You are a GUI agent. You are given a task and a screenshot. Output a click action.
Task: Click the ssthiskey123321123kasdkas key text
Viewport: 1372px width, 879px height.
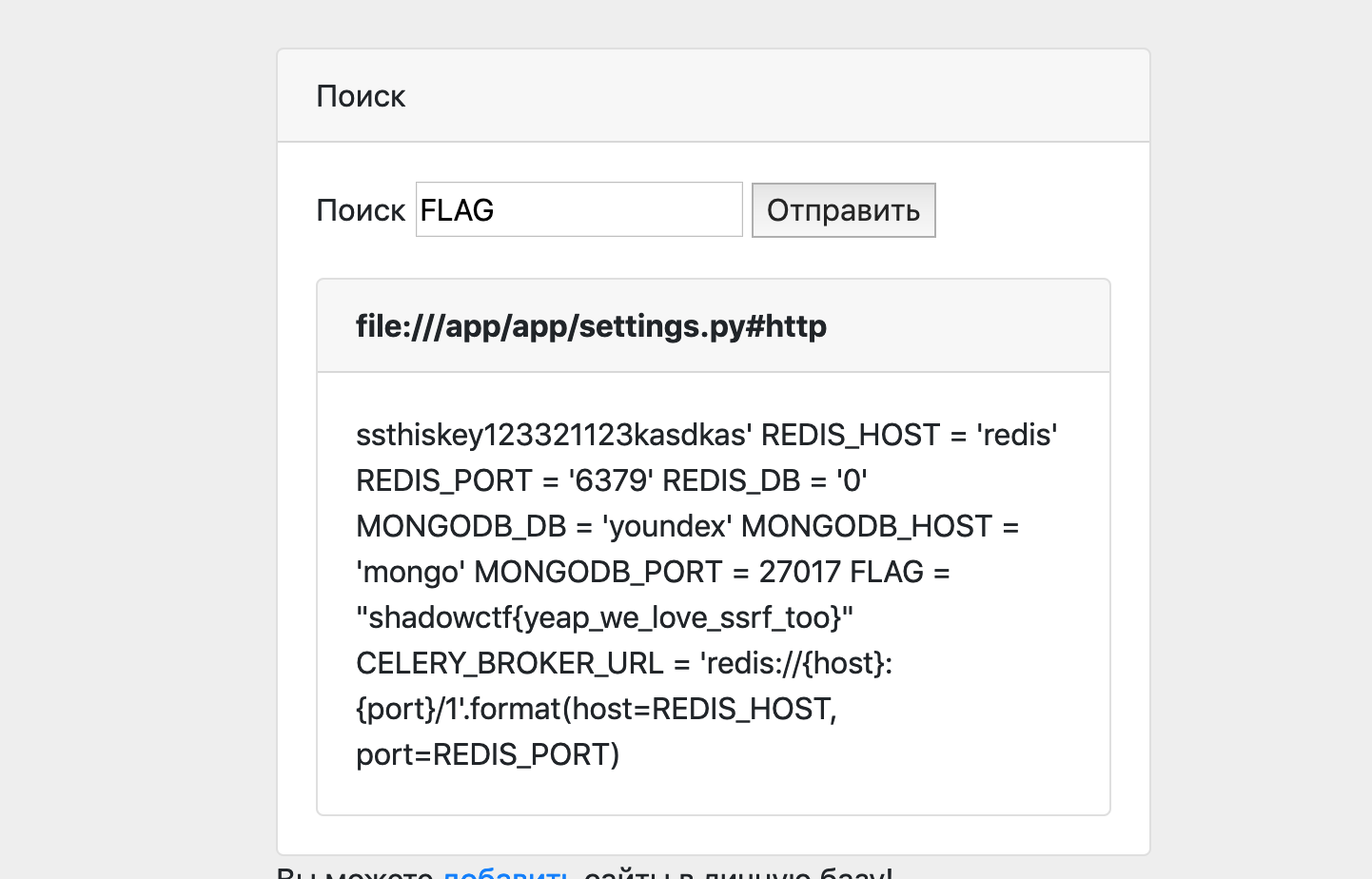554,435
